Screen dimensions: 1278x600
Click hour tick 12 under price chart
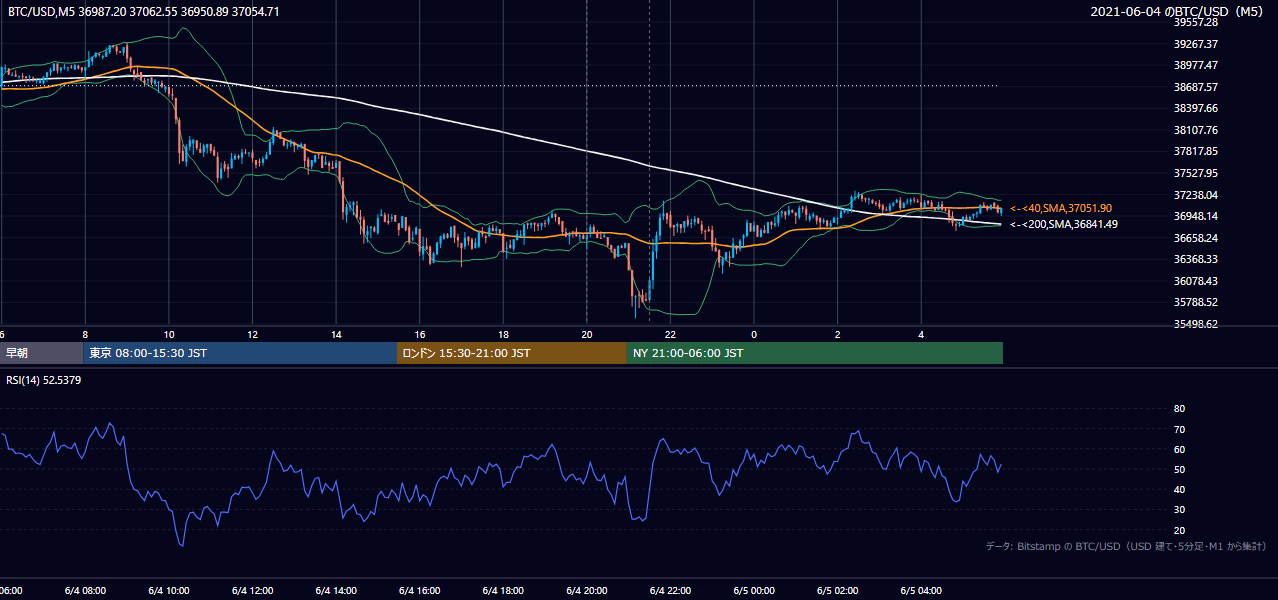(252, 335)
